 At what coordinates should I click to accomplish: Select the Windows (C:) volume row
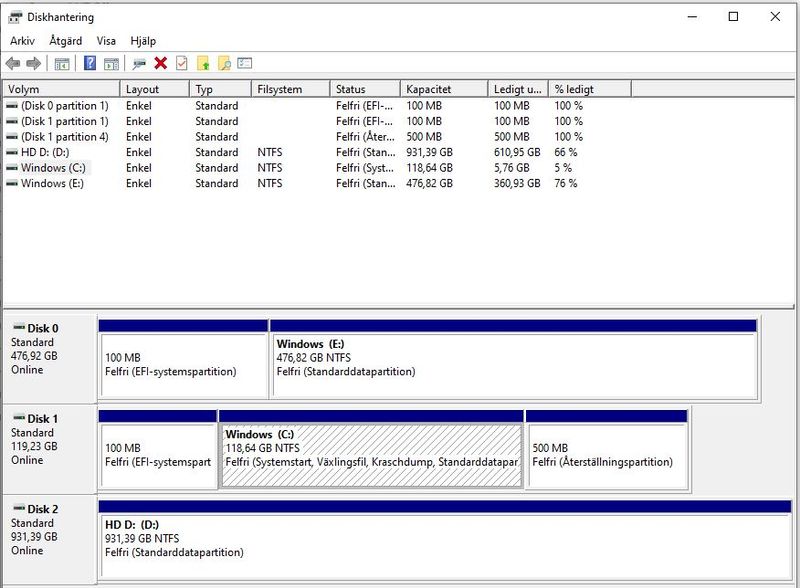(317, 168)
